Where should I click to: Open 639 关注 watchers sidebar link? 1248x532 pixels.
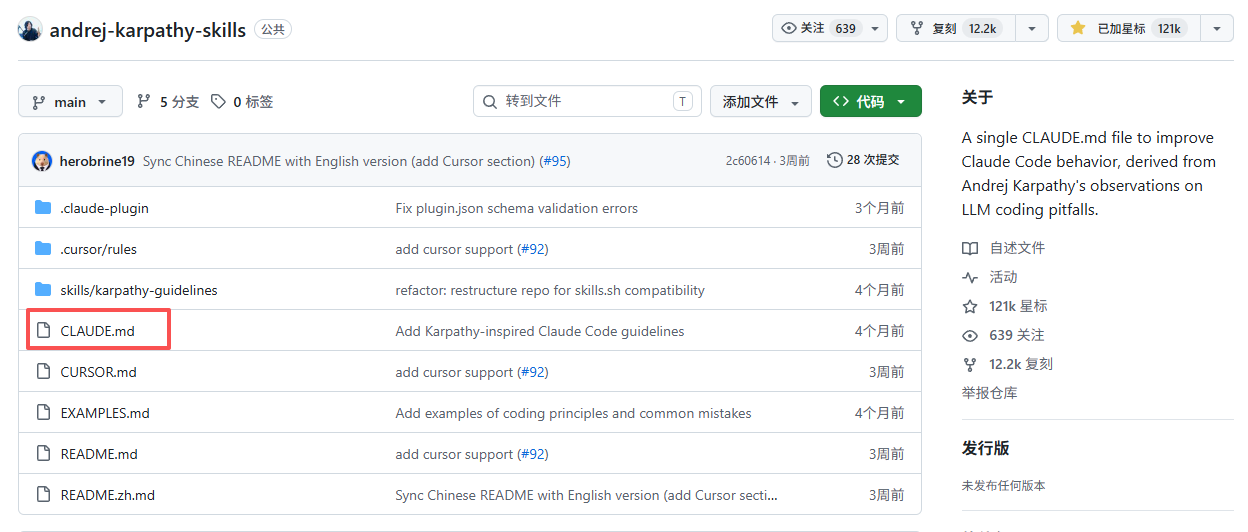tap(1016, 335)
